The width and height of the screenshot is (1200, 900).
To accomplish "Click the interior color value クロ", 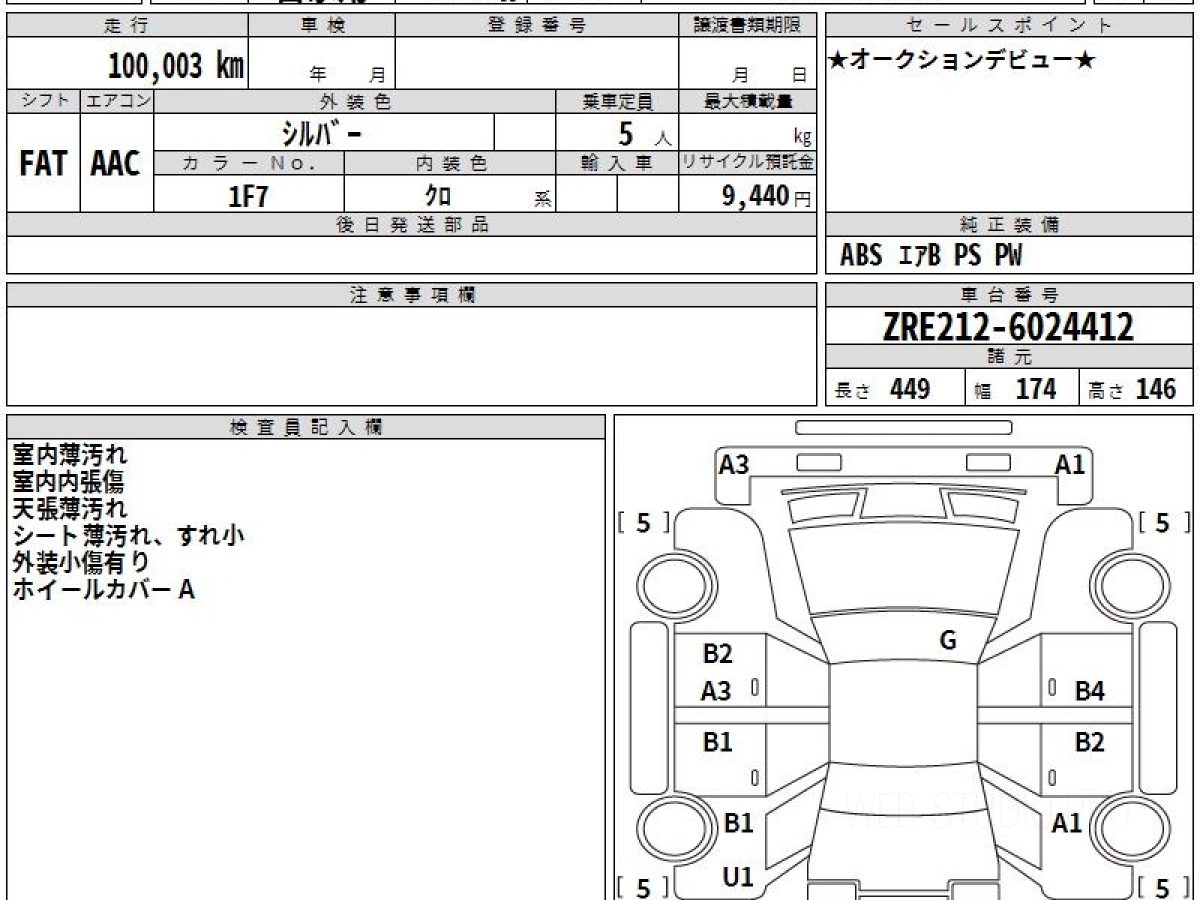I will 438,196.
